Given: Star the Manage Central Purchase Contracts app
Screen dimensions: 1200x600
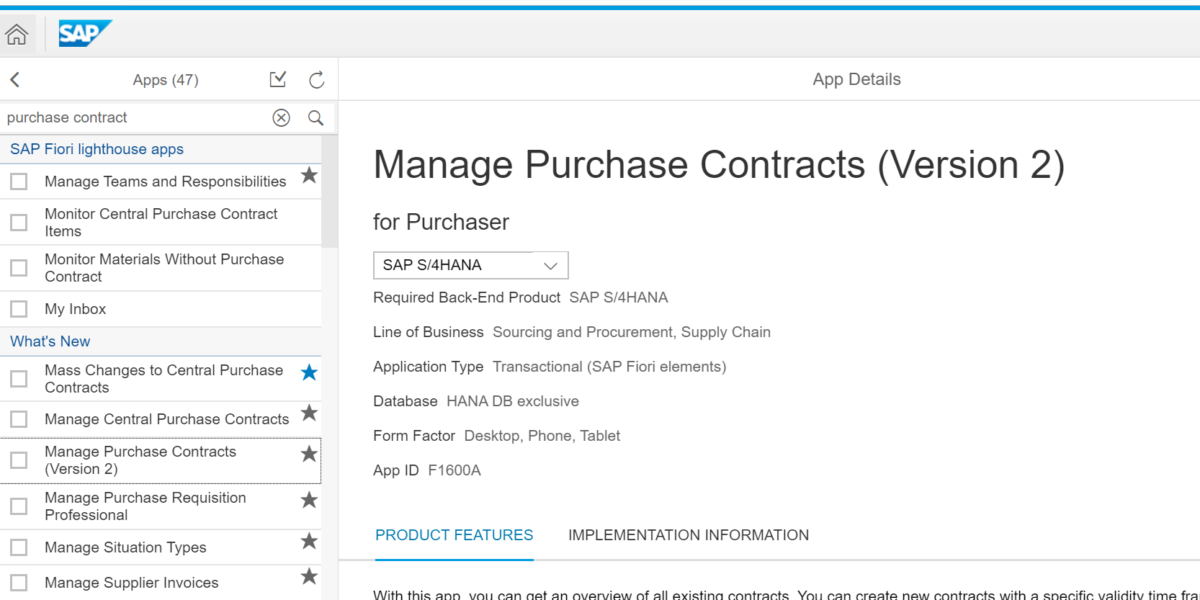Looking at the screenshot, I should click(309, 412).
